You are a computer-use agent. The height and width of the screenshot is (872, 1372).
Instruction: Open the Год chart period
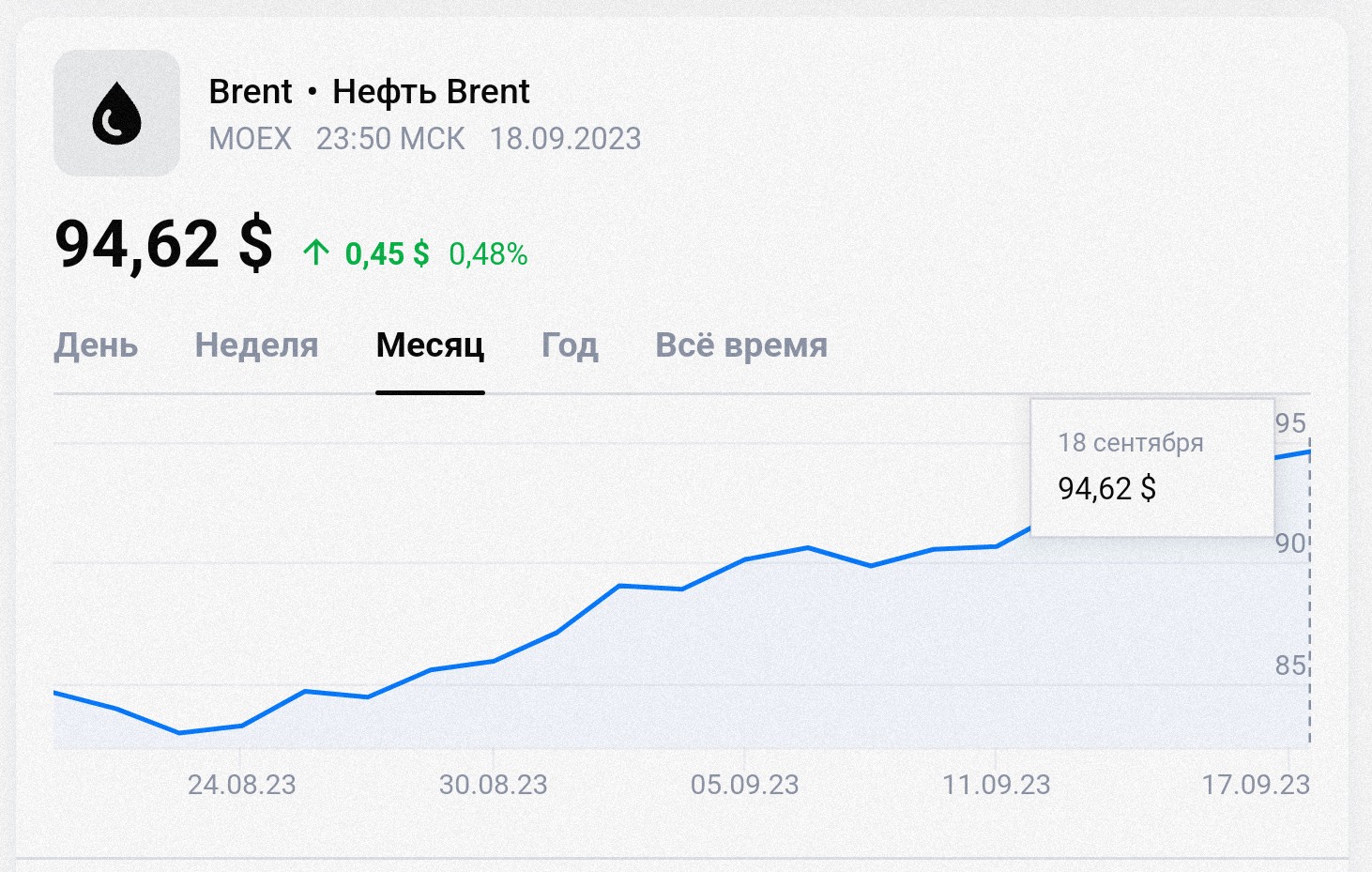(x=570, y=345)
